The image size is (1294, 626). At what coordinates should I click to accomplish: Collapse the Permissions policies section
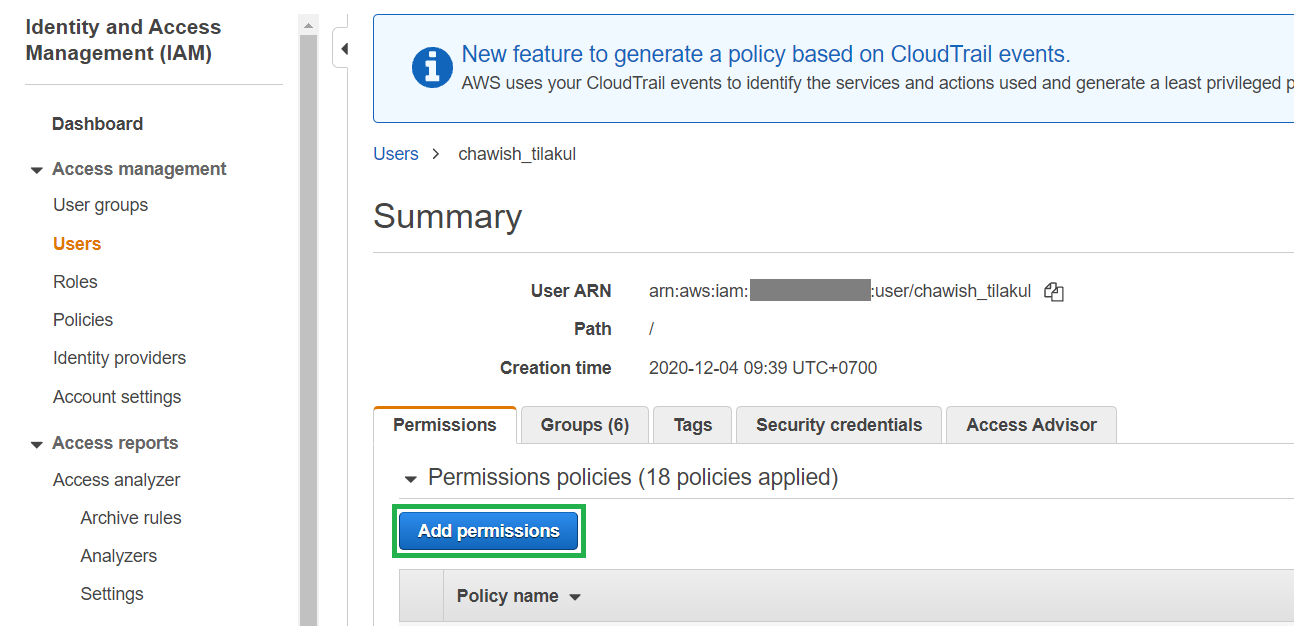(410, 478)
